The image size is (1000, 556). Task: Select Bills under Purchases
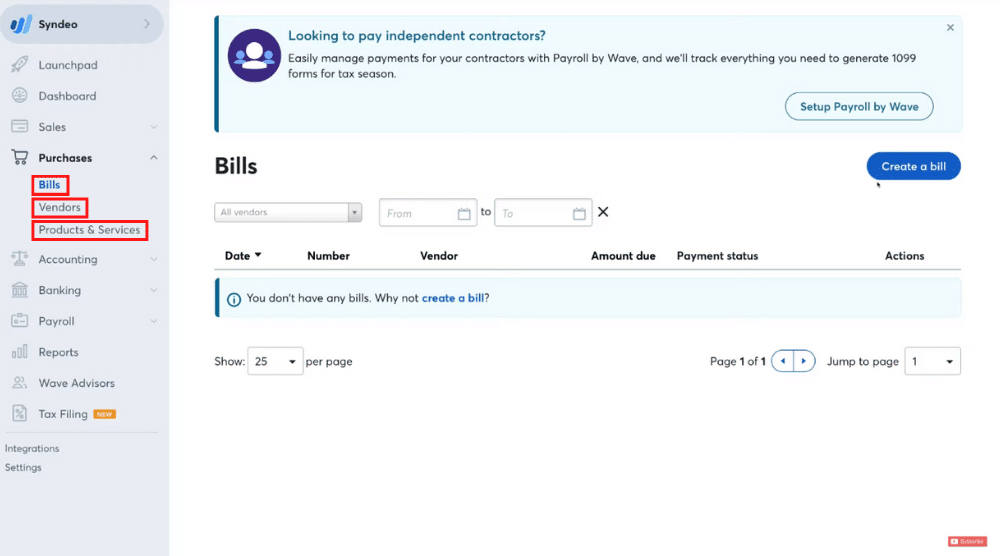point(49,185)
